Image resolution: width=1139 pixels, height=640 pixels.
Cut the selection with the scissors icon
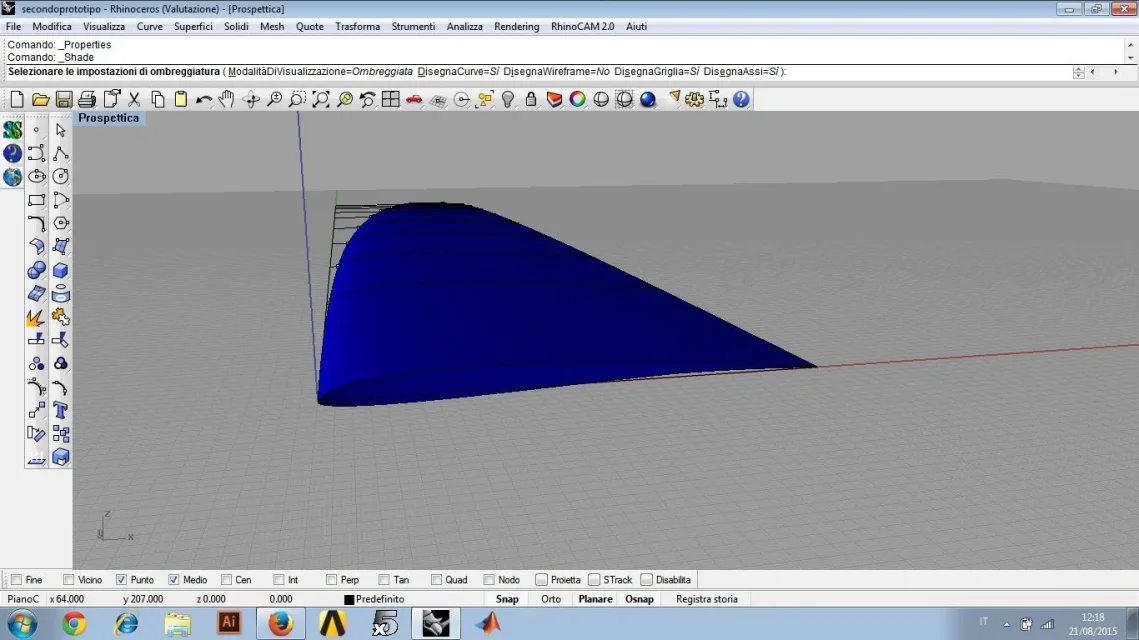click(x=134, y=100)
